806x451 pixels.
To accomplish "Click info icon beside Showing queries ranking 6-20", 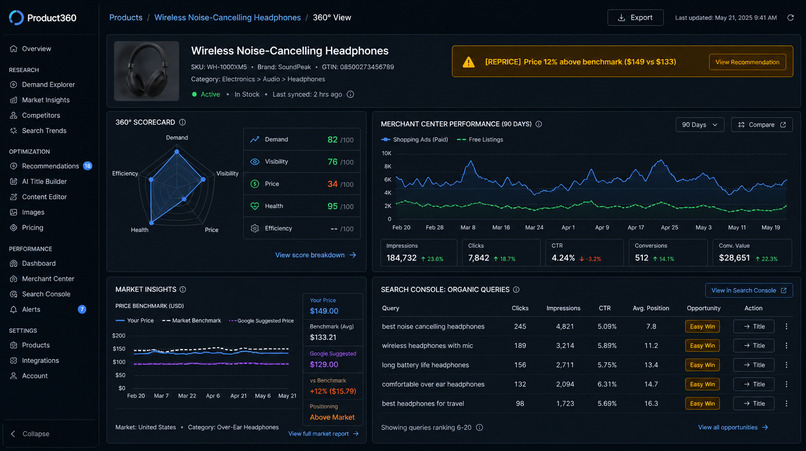I will click(479, 427).
